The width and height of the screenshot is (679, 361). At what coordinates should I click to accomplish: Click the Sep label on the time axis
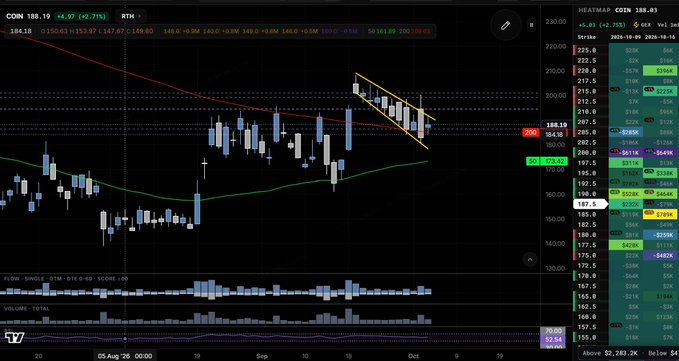click(262, 356)
